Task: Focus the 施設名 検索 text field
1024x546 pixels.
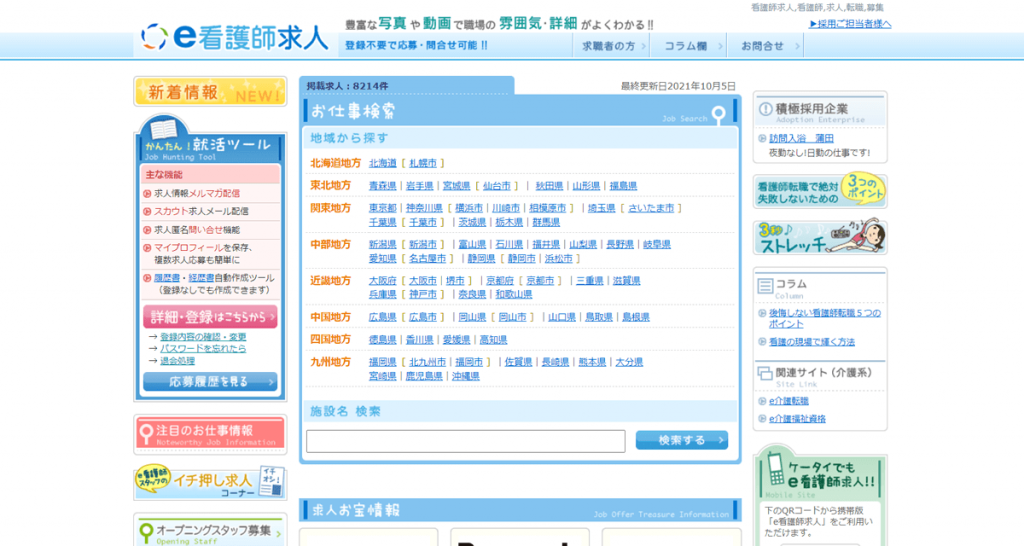Action: 466,441
